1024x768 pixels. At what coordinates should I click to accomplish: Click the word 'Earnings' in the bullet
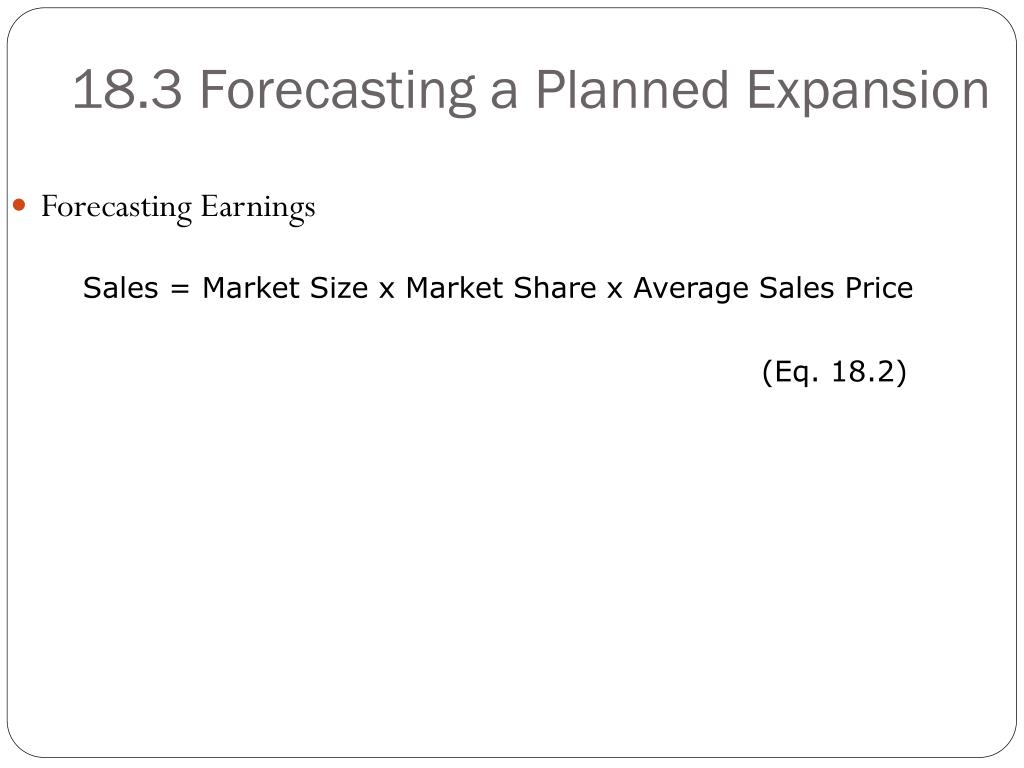pyautogui.click(x=258, y=209)
